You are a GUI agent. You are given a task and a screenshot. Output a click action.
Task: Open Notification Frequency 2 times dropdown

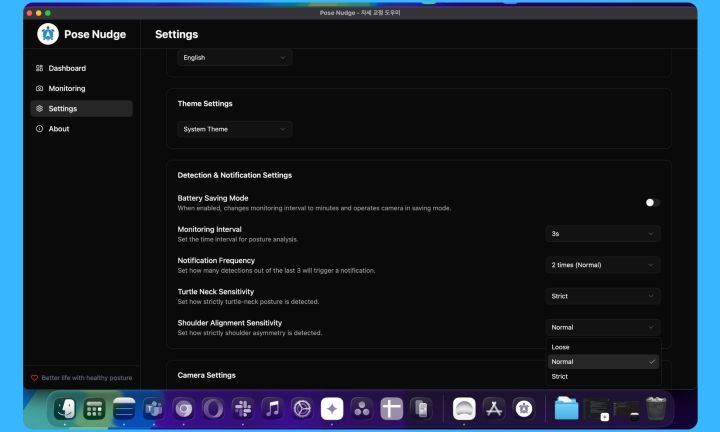[x=603, y=265]
